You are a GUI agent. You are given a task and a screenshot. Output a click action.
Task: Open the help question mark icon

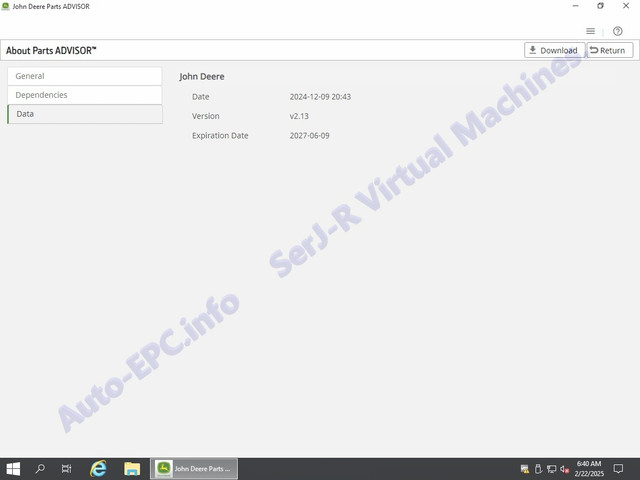618,31
